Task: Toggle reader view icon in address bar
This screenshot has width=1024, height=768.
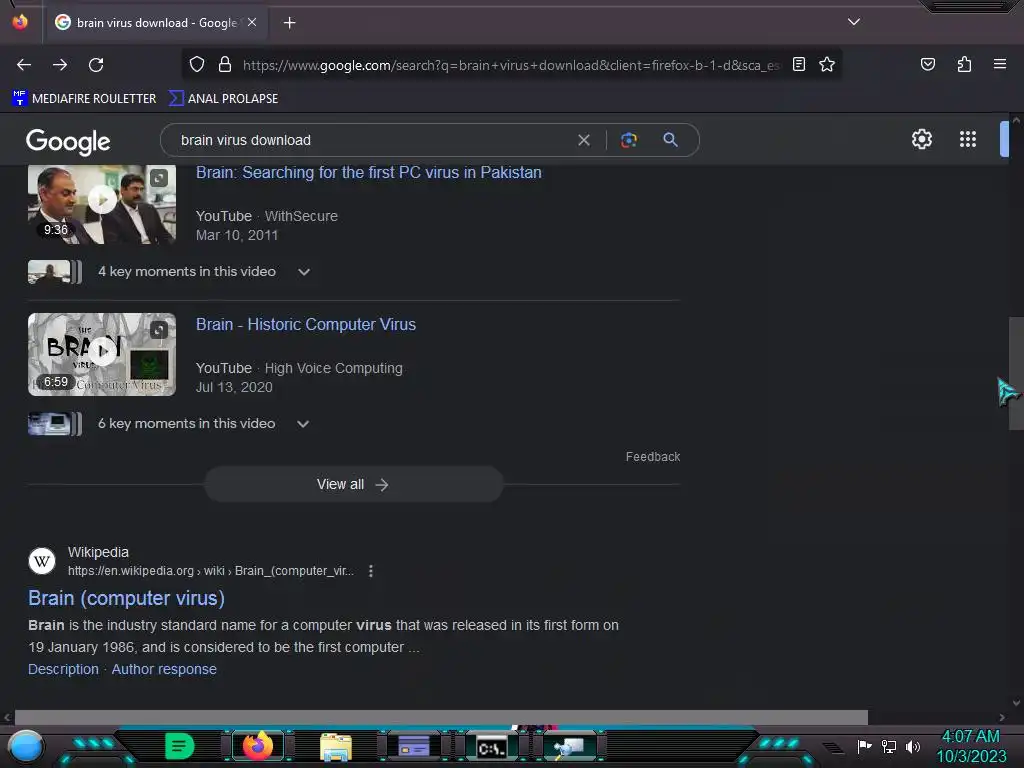Action: 799,64
